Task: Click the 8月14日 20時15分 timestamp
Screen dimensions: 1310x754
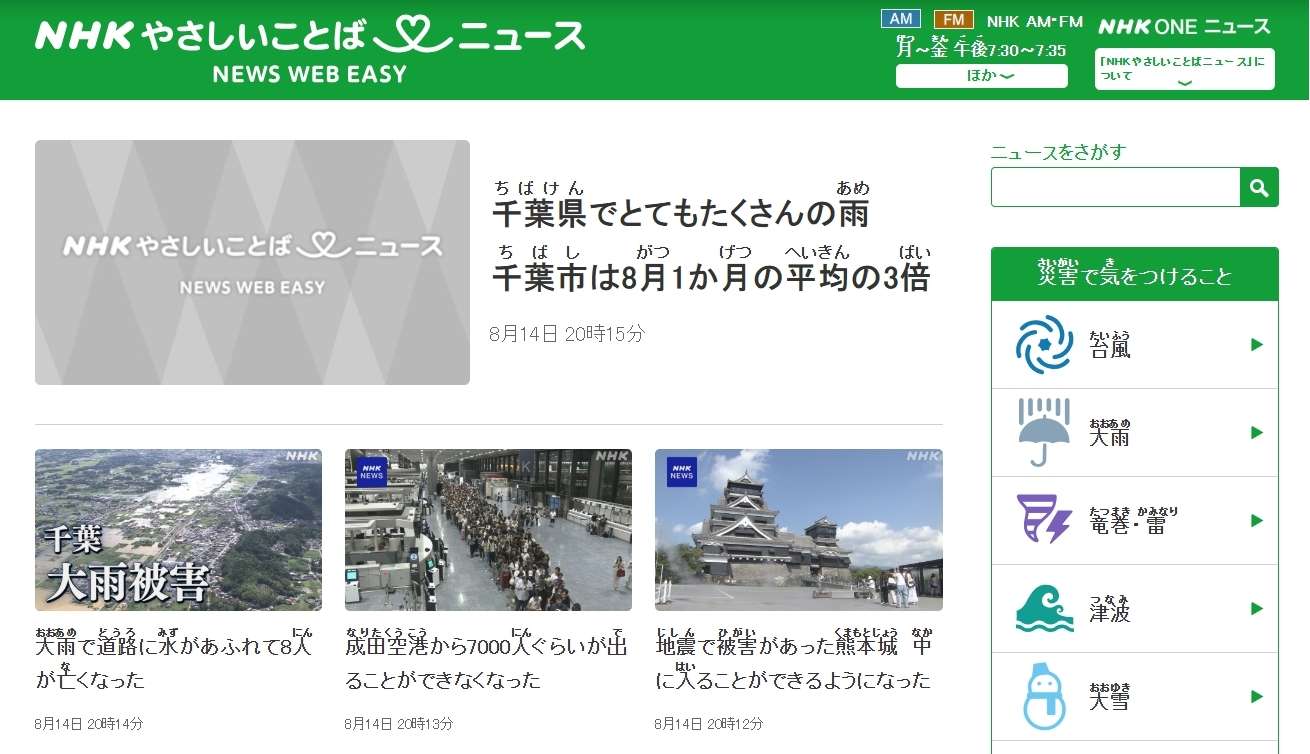Action: [567, 334]
